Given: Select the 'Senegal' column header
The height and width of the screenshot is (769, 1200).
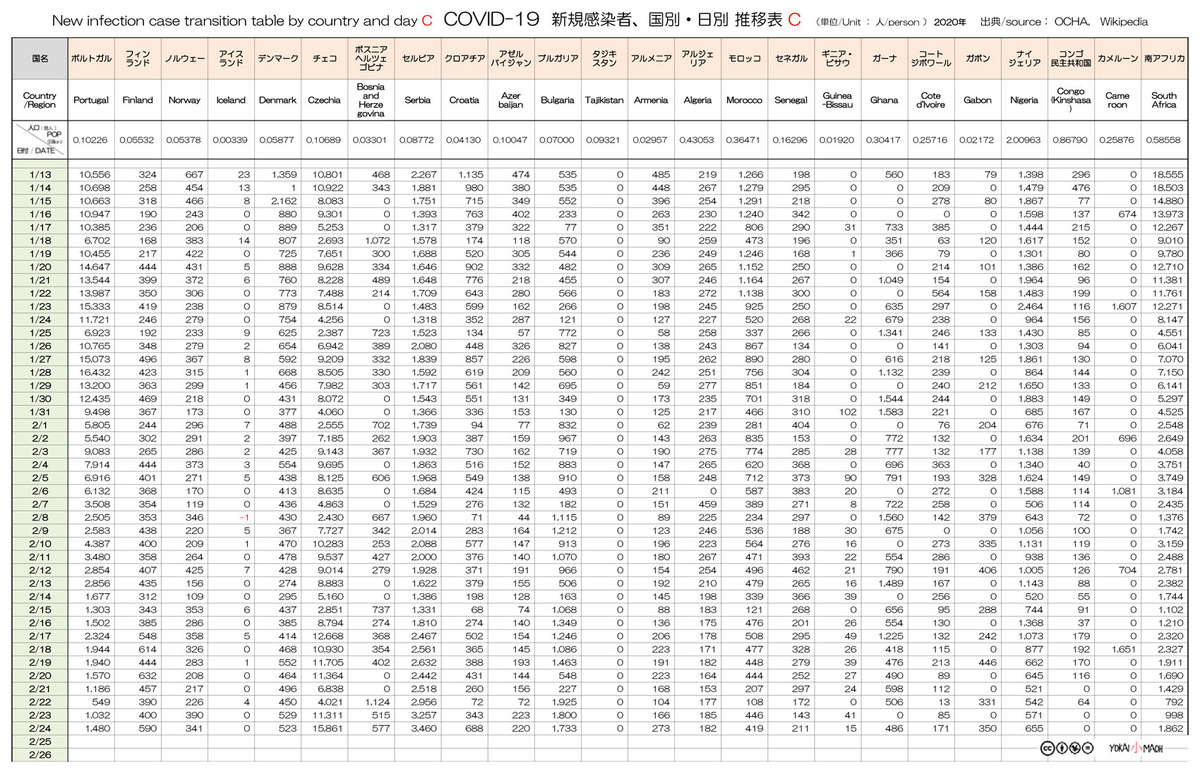Looking at the screenshot, I should click(791, 101).
